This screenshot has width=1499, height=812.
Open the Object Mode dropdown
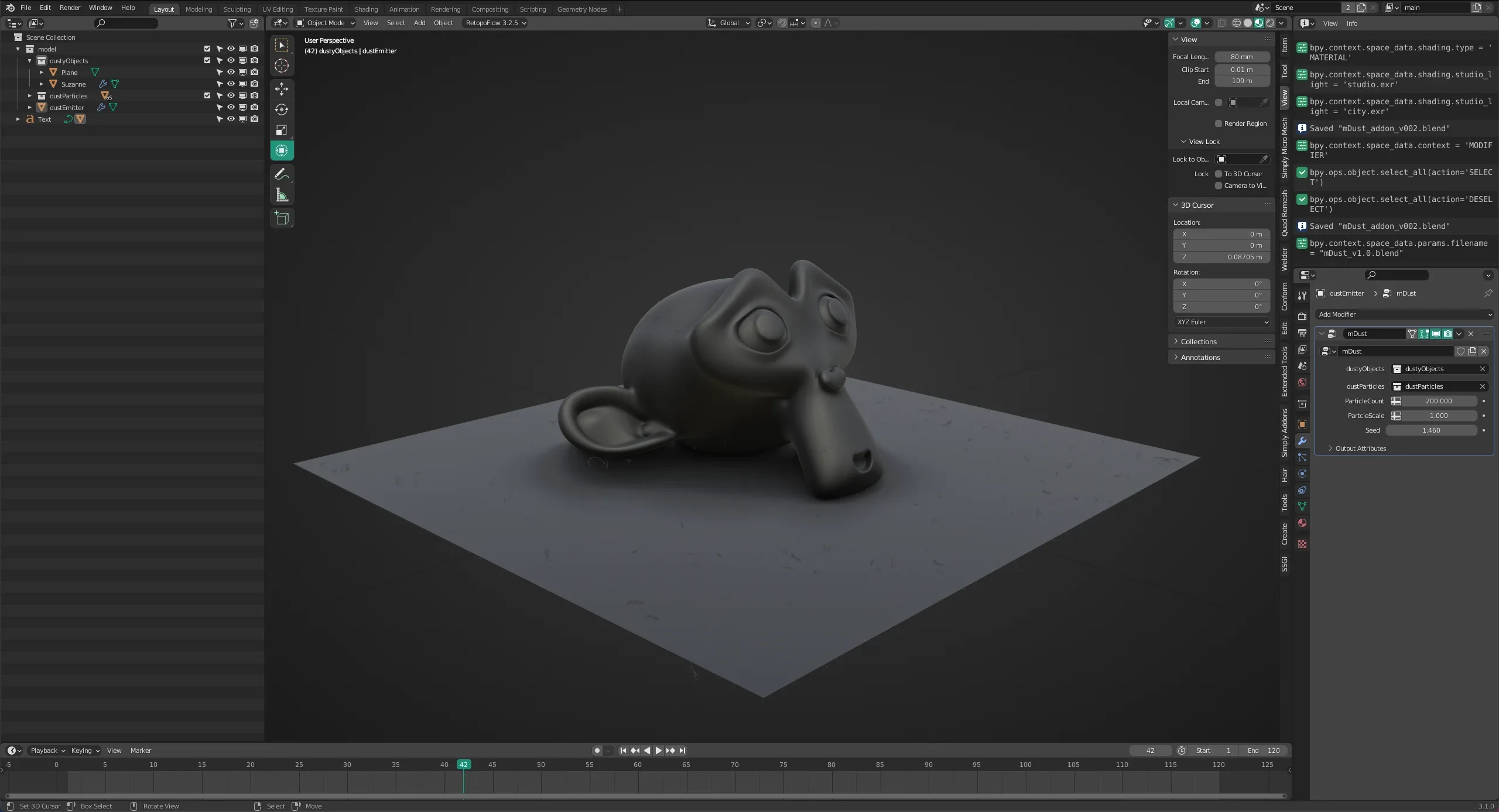pos(326,23)
